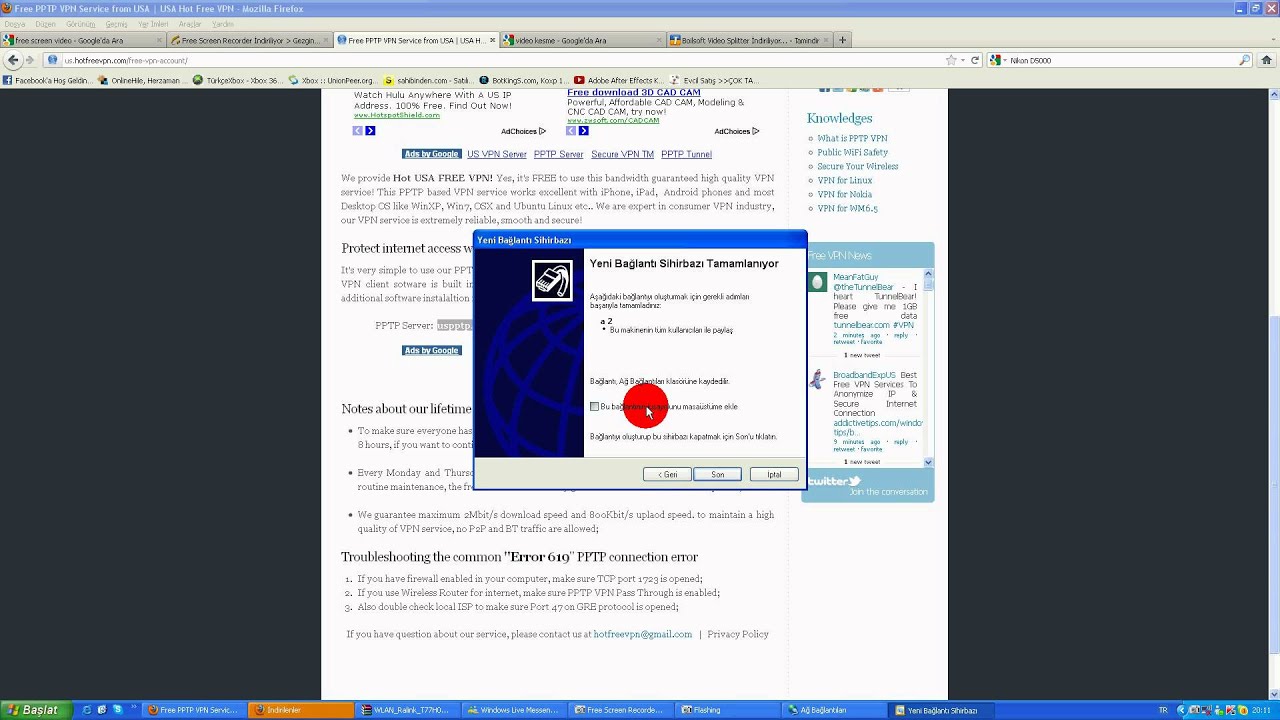Open 'VPN for Nokia' link
The width and height of the screenshot is (1280, 720).
845,194
